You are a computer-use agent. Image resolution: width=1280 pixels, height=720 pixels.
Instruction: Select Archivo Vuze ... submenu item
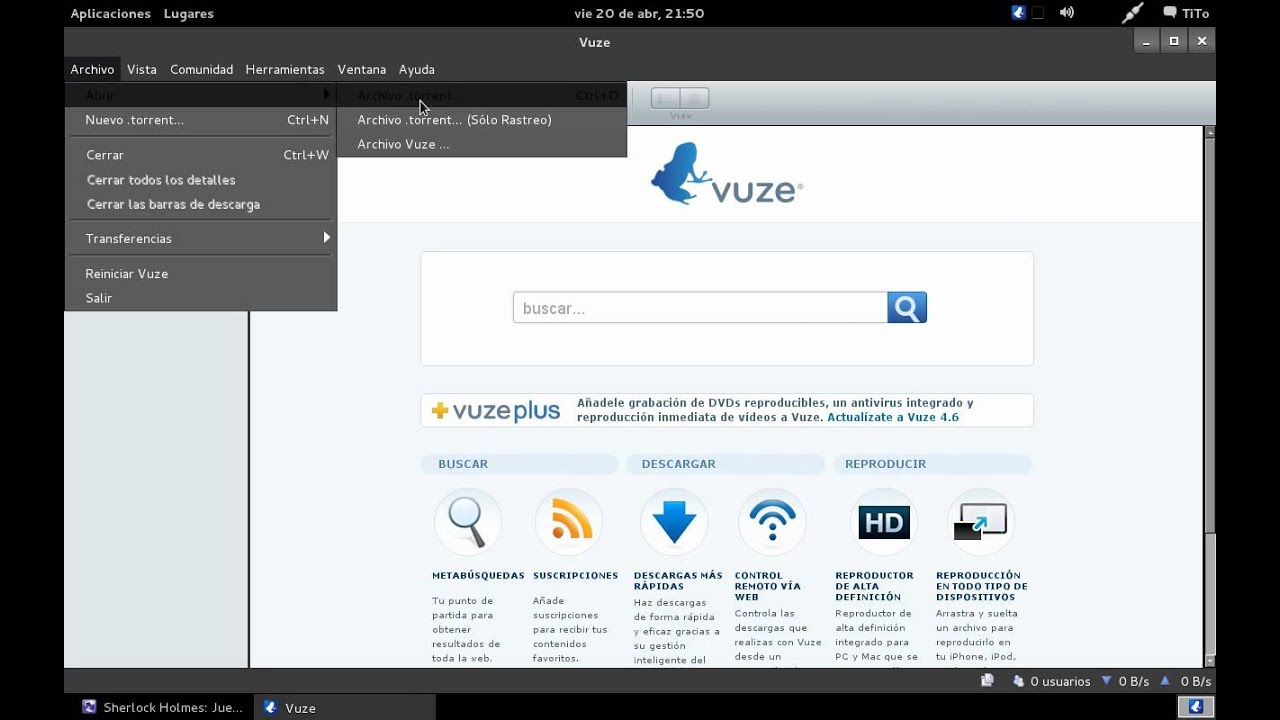coord(482,144)
